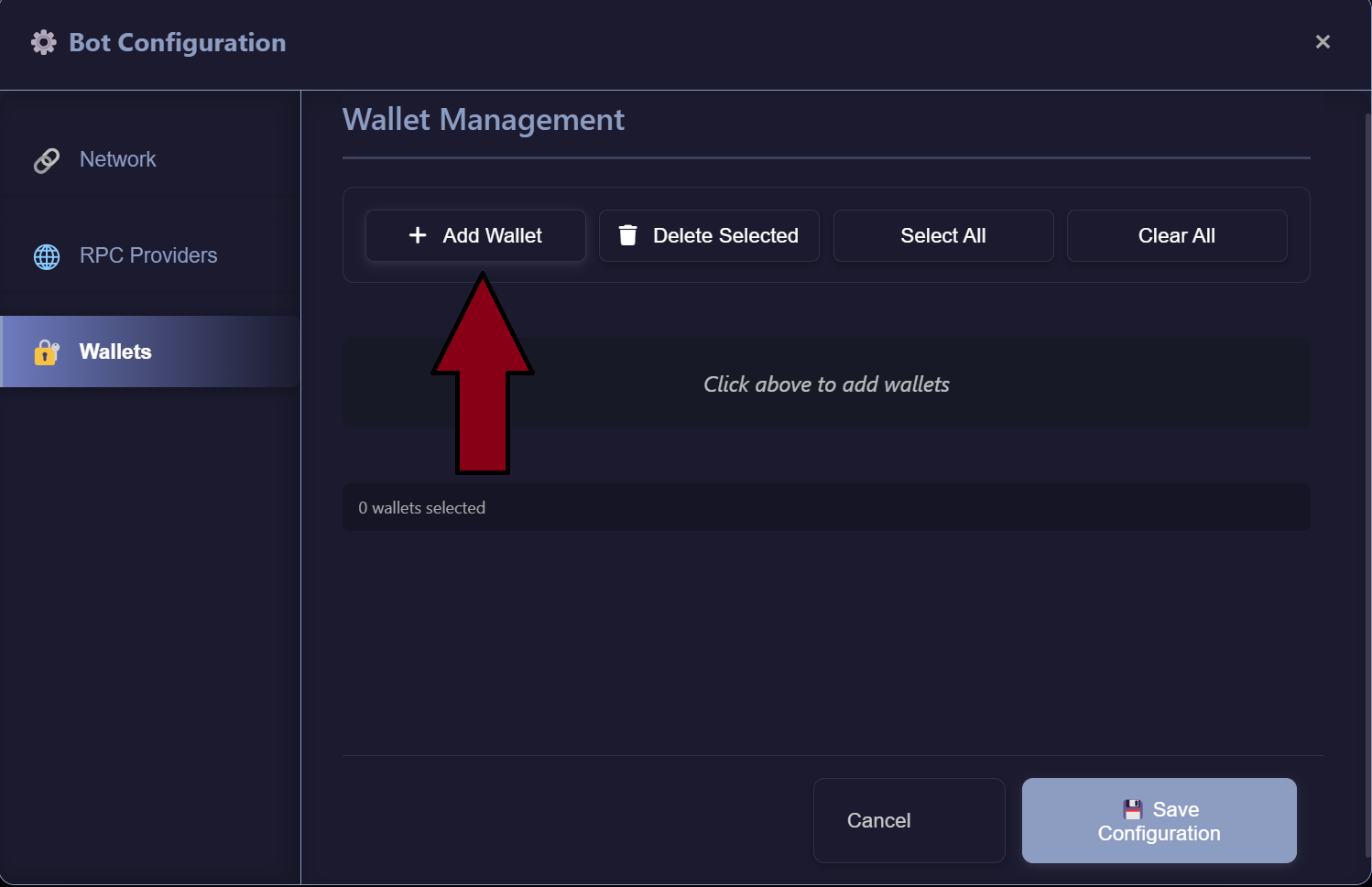This screenshot has width=1372, height=887.
Task: Click the '0 wallets selected' status bar
Action: pos(825,507)
